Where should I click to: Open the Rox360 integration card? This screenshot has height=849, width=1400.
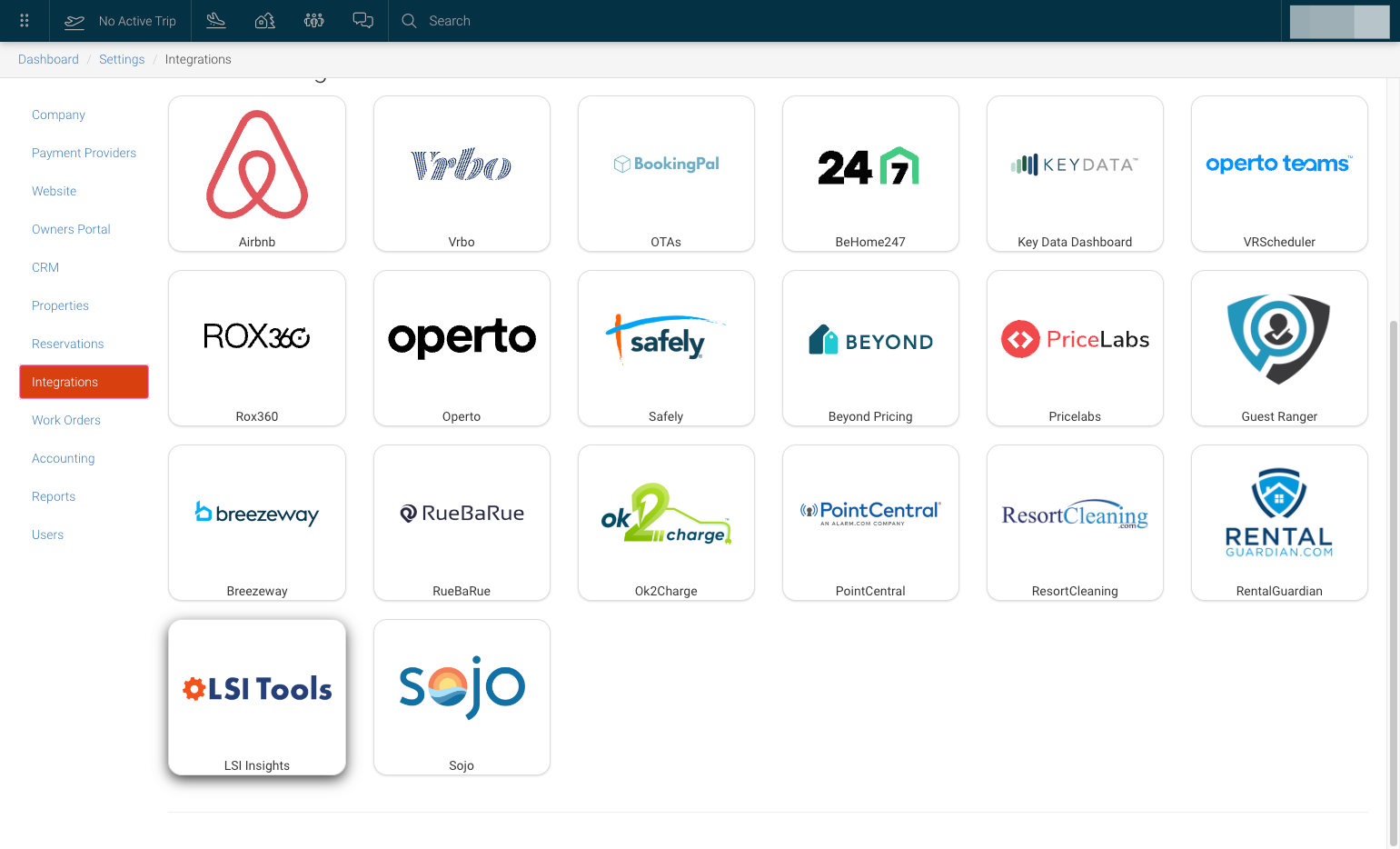257,348
